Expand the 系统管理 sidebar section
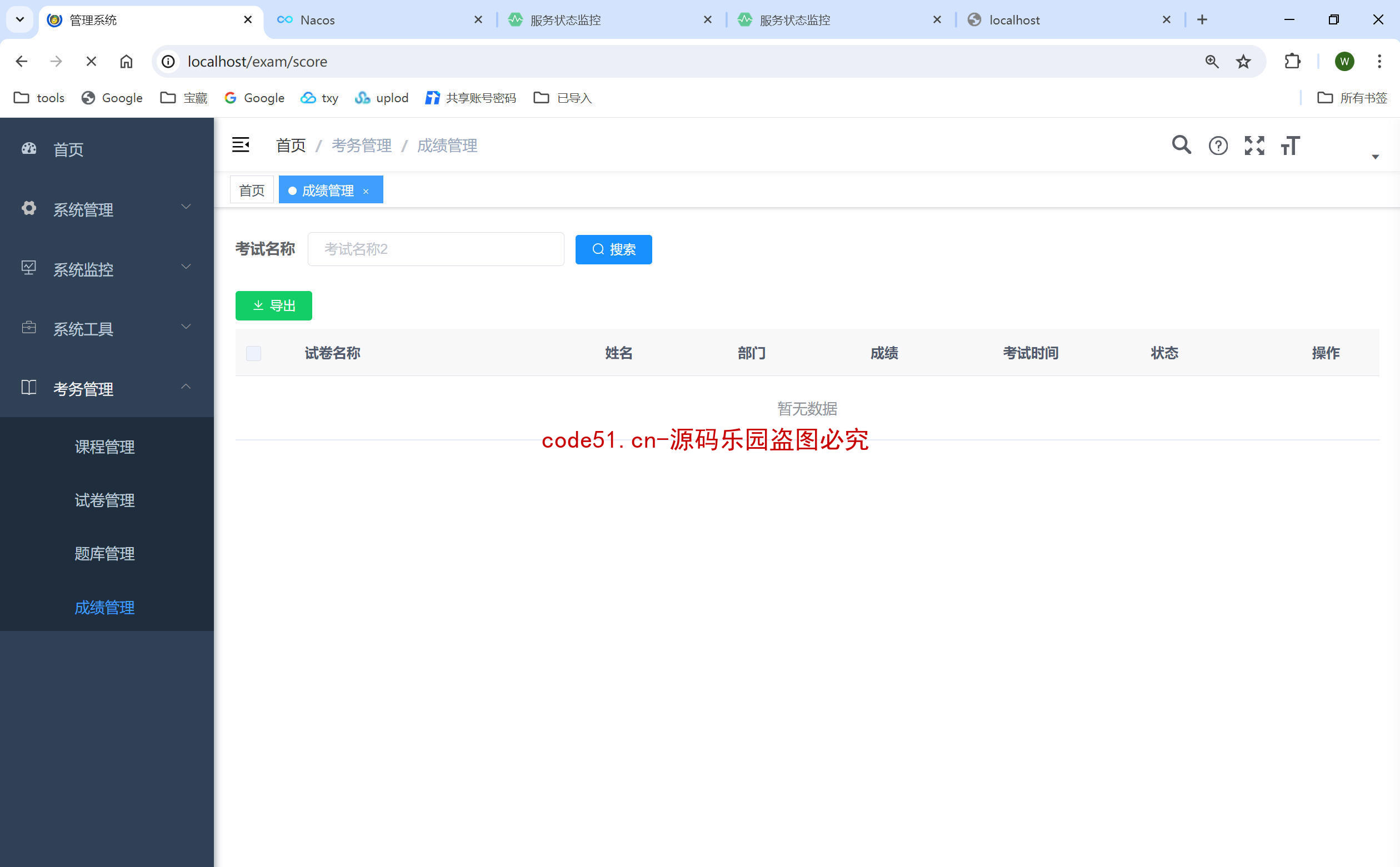 (x=106, y=209)
